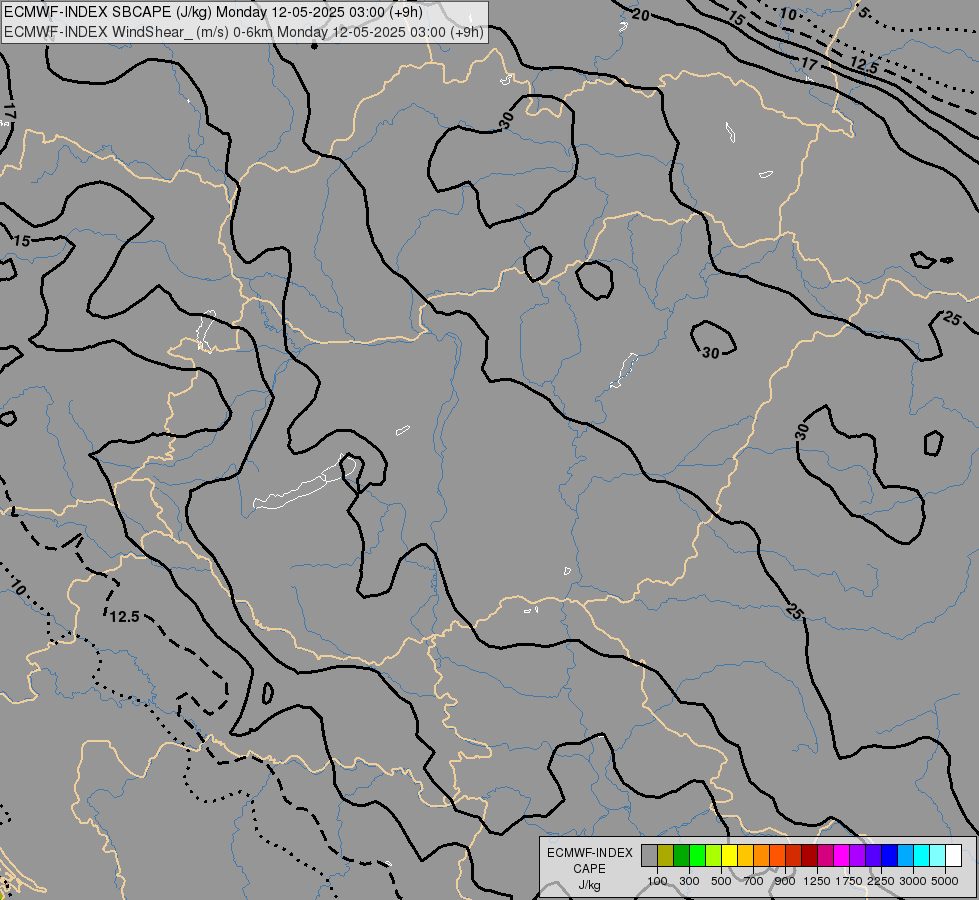Click the legend value 500
979x900 pixels.
tap(721, 881)
